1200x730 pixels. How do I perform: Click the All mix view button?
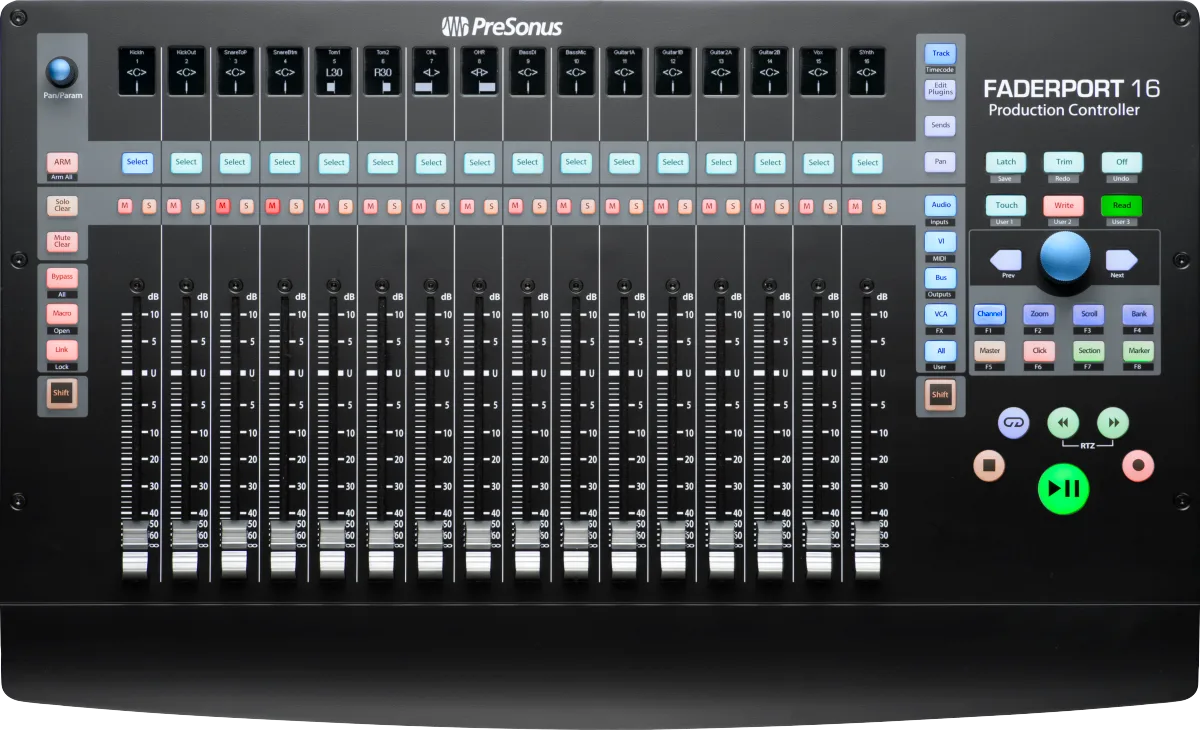(x=940, y=351)
